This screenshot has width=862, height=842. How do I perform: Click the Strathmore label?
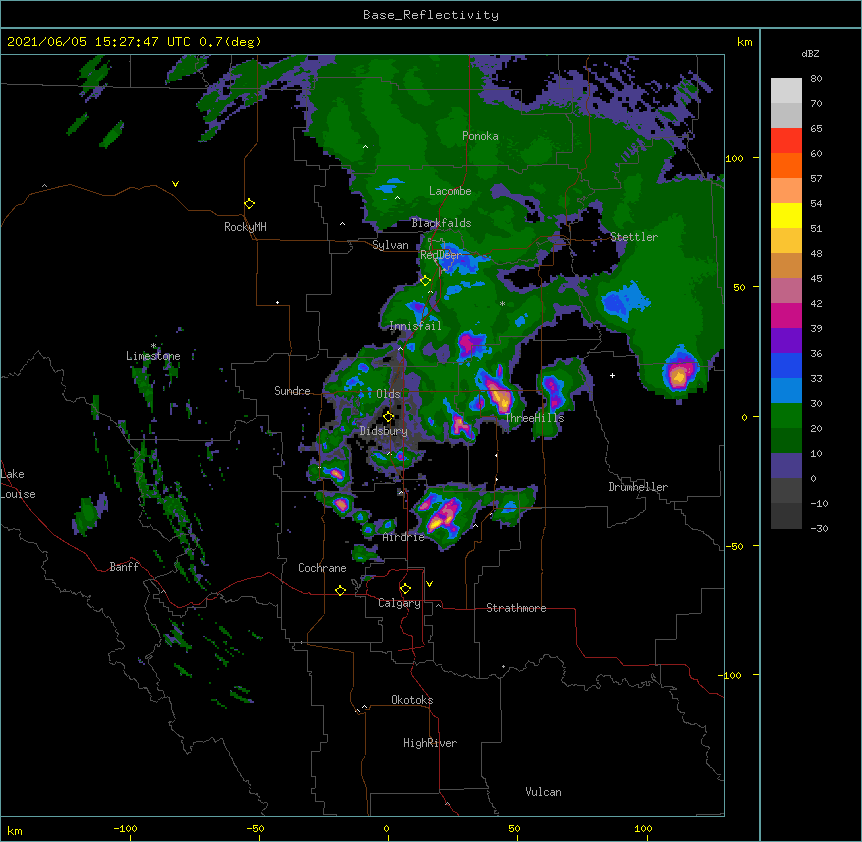click(x=516, y=608)
